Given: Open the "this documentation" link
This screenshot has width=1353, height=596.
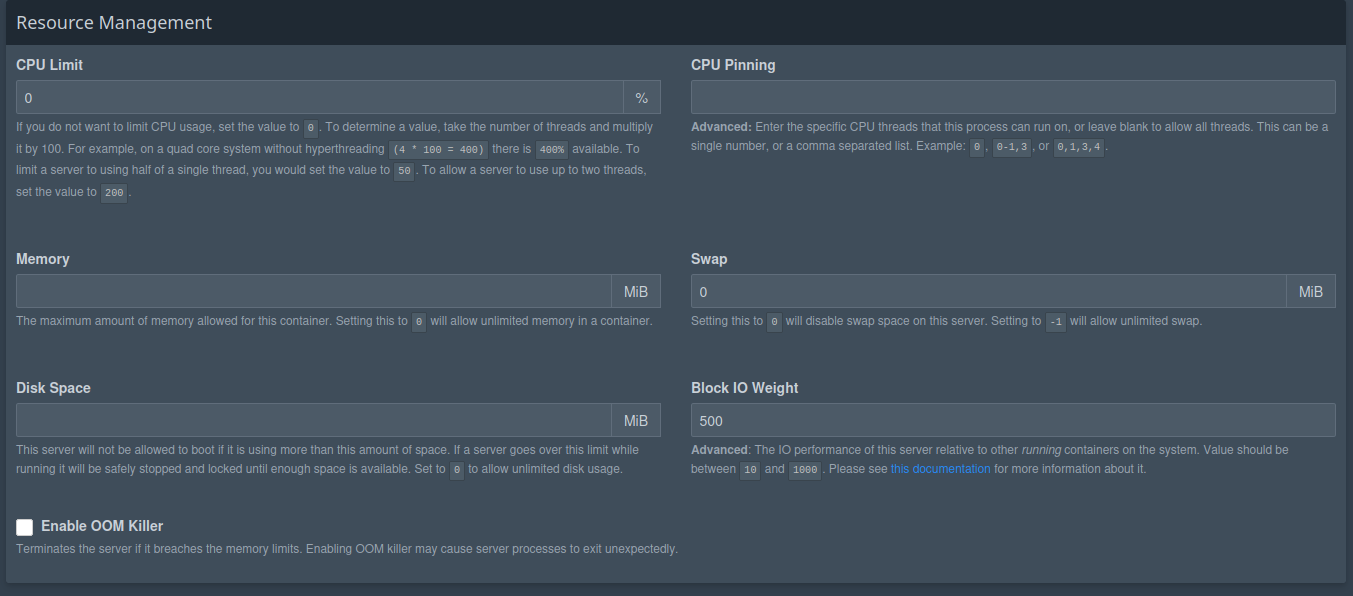Looking at the screenshot, I should click(x=940, y=469).
